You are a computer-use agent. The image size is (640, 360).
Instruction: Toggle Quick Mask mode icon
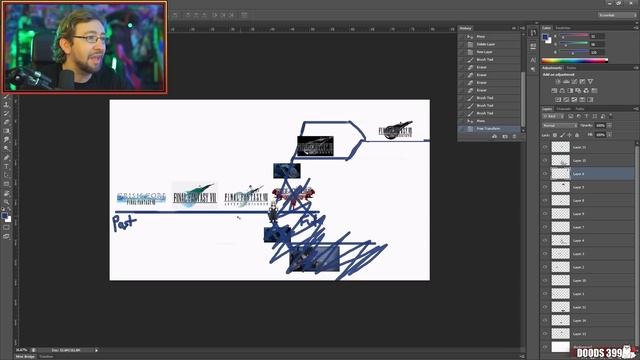coord(6,228)
